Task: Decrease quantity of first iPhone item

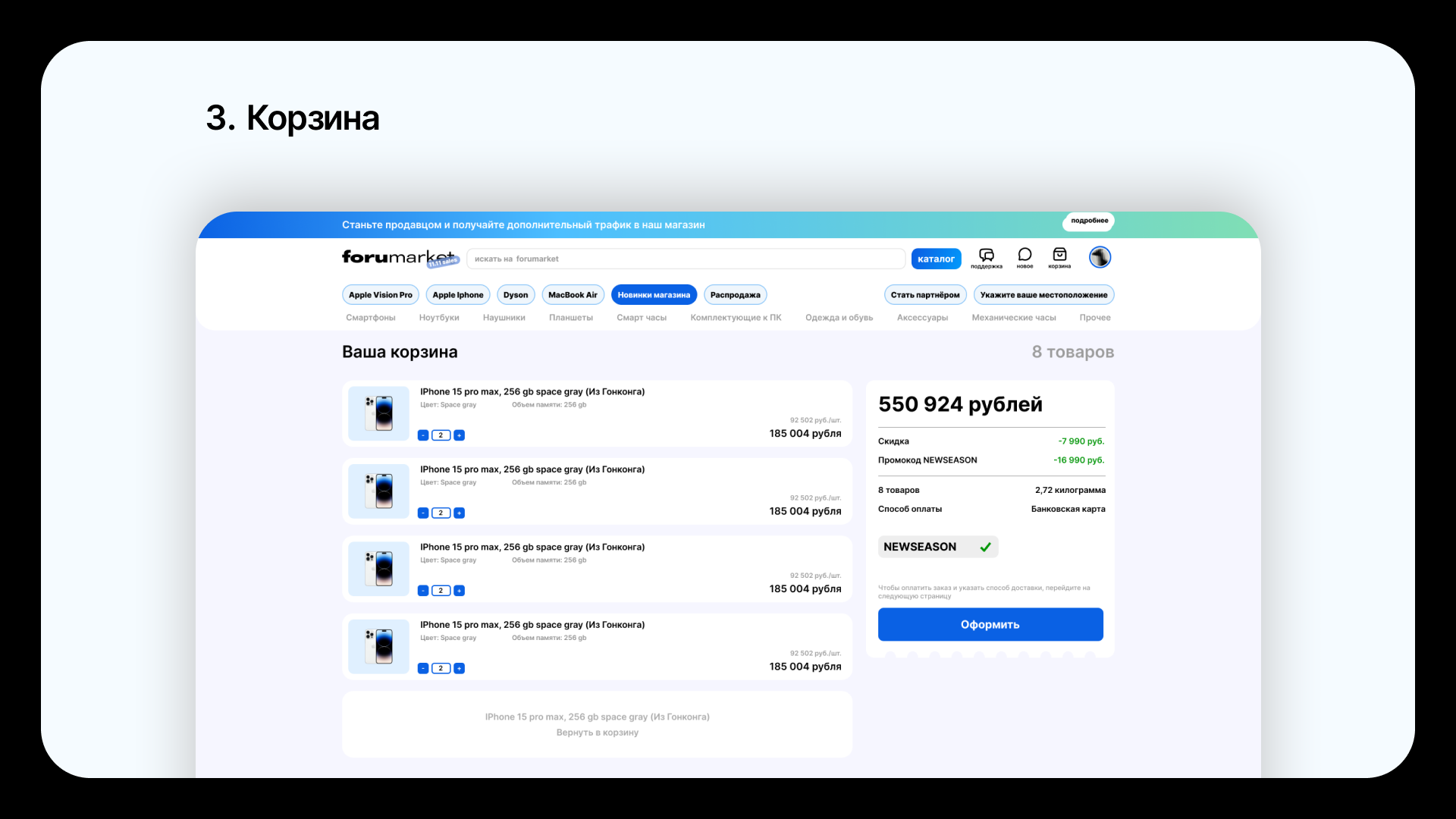Action: tap(423, 435)
